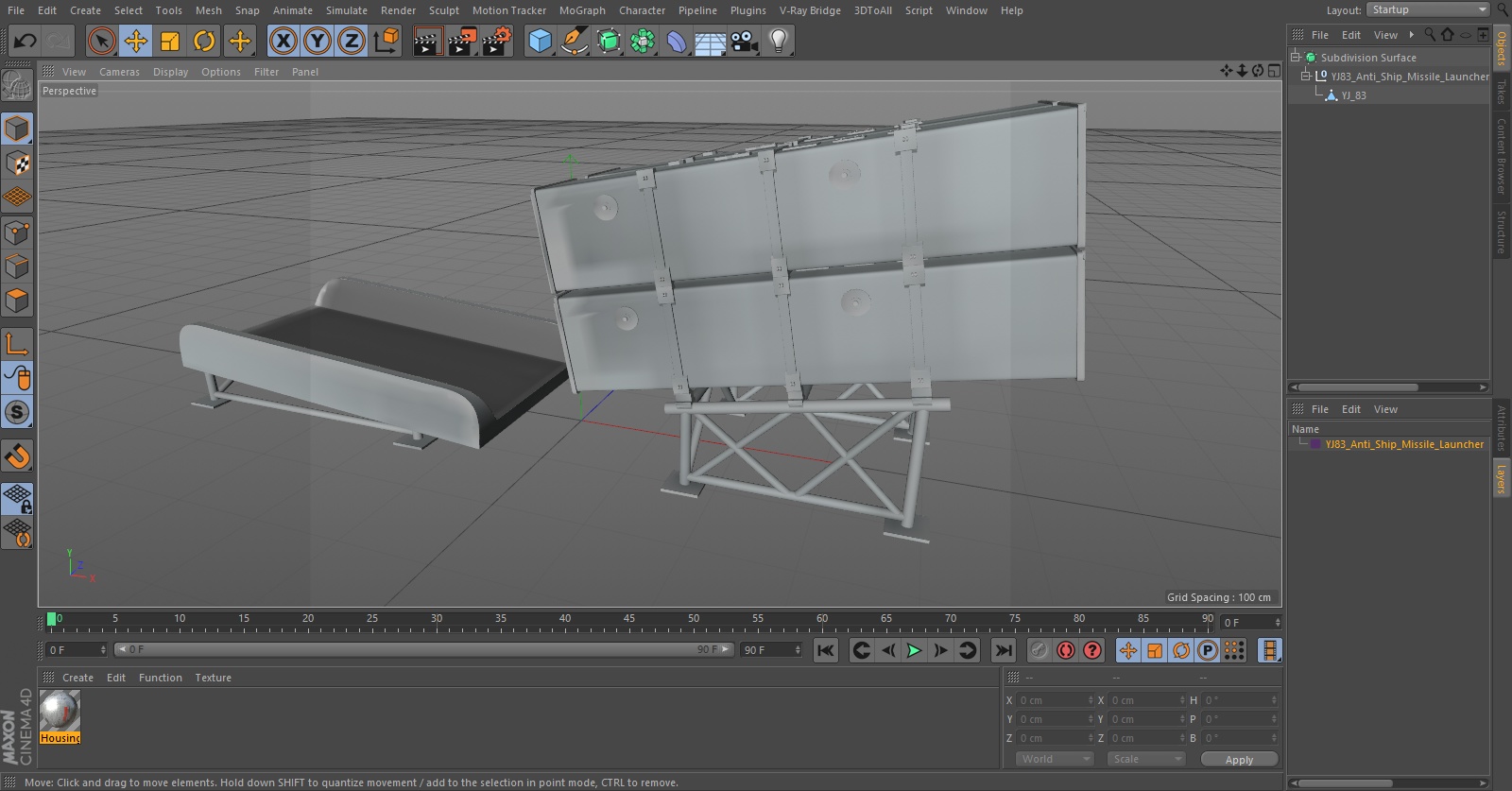The width and height of the screenshot is (1512, 791).
Task: Open material manager Texture menu
Action: (213, 678)
